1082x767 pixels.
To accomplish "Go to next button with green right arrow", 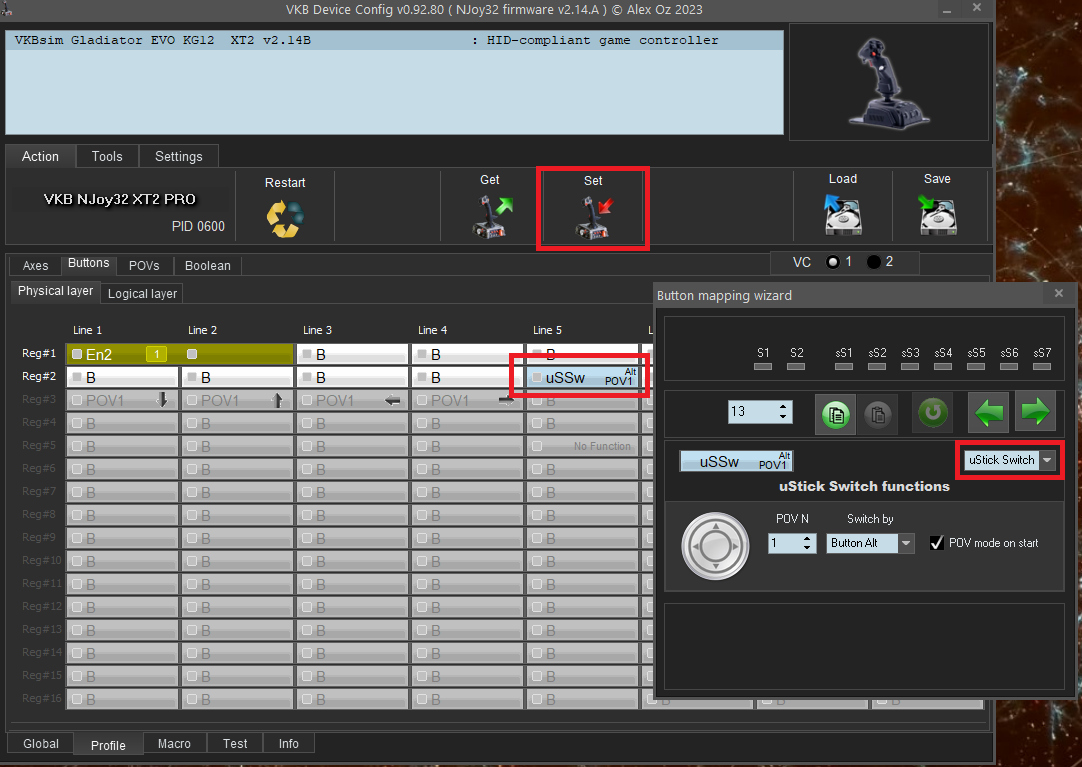I will point(1035,412).
